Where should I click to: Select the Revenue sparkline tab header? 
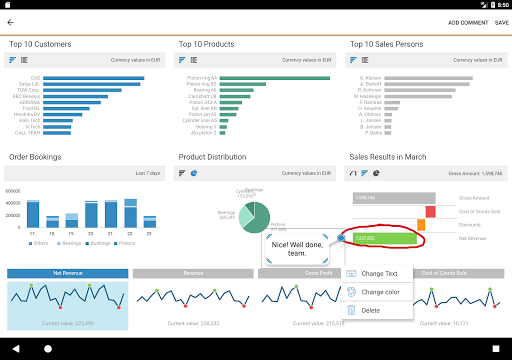193,273
